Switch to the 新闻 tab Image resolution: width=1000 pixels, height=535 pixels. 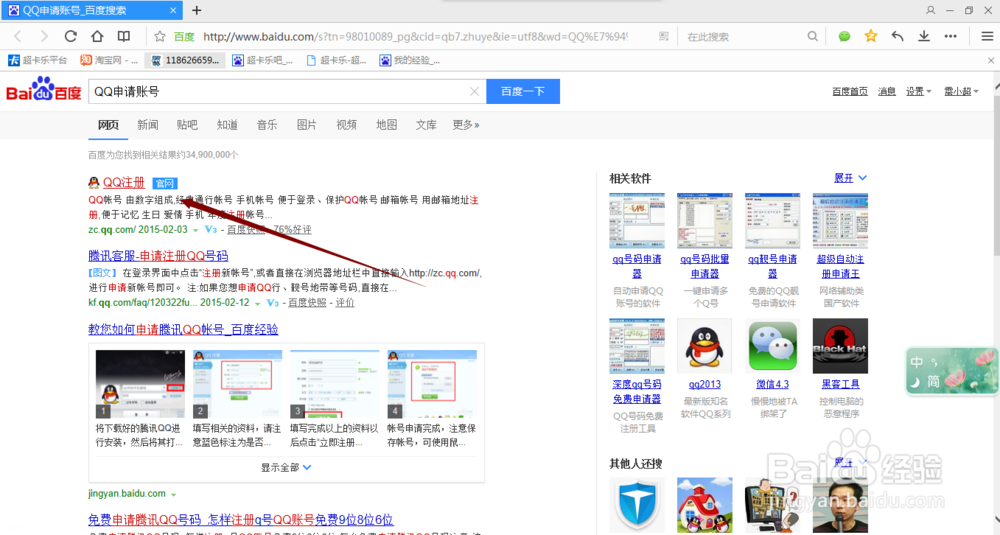point(147,124)
